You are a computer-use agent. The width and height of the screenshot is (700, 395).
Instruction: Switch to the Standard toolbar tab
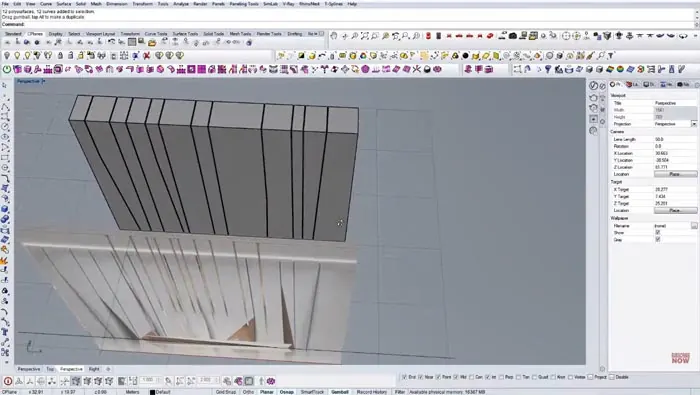pos(13,34)
